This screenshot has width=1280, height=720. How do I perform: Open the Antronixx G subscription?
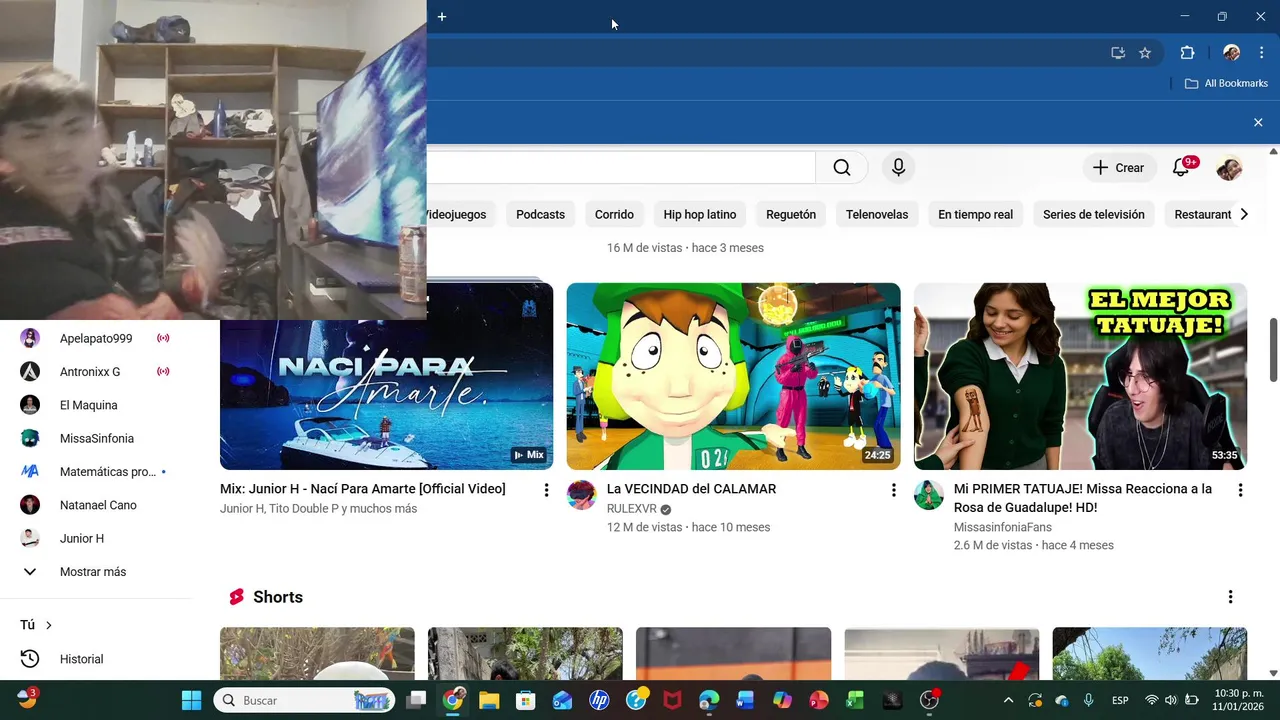pos(96,371)
